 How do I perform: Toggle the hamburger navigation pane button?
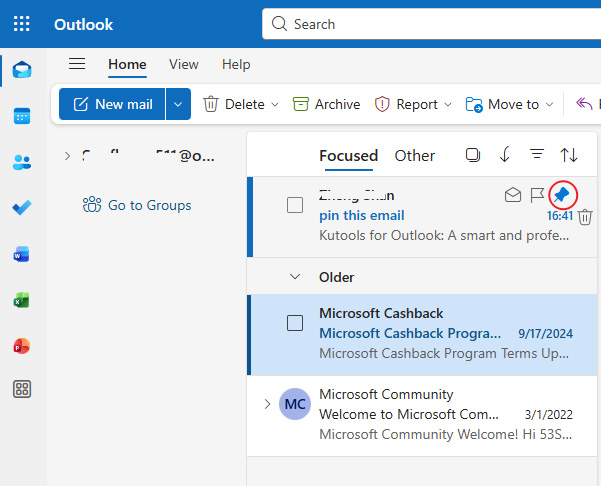(x=77, y=64)
